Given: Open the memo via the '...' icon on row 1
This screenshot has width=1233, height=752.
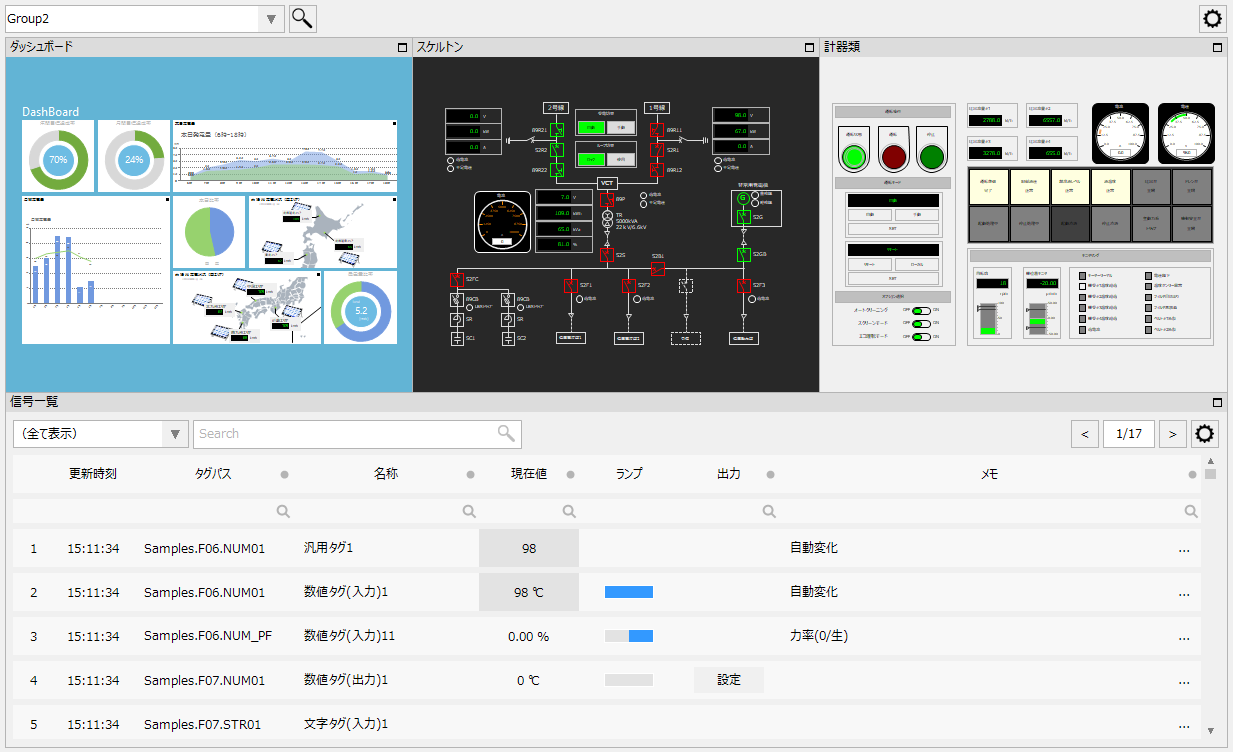Looking at the screenshot, I should (1184, 548).
